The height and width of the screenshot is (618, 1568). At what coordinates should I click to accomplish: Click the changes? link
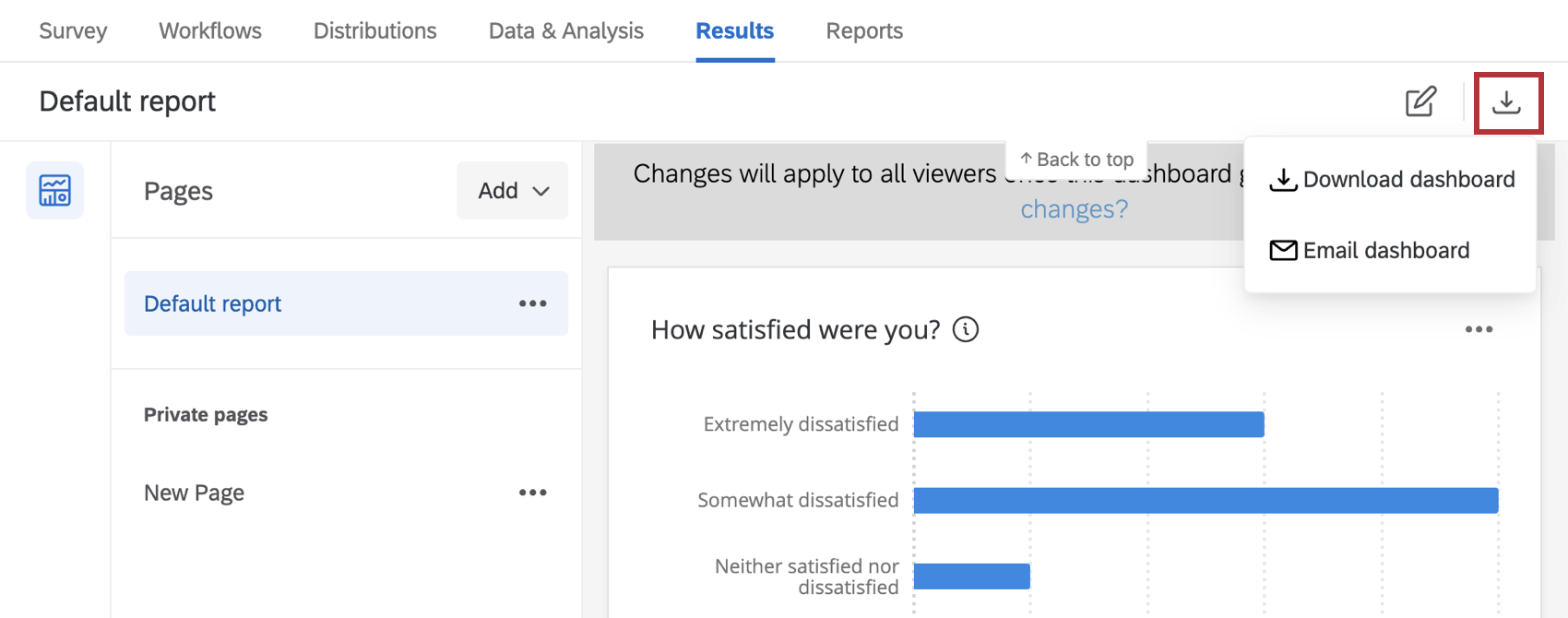1074,209
